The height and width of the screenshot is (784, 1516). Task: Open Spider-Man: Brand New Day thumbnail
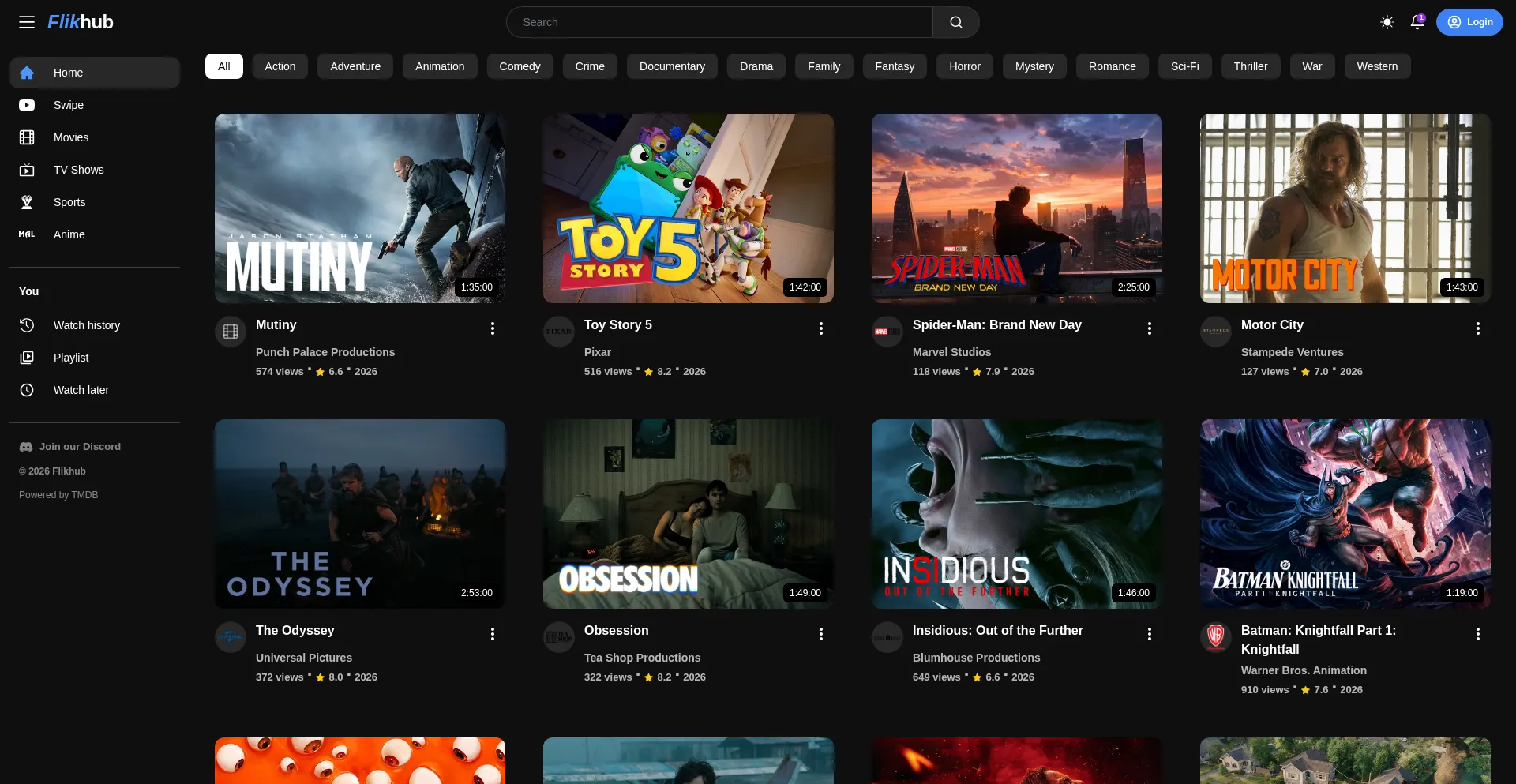point(1017,208)
